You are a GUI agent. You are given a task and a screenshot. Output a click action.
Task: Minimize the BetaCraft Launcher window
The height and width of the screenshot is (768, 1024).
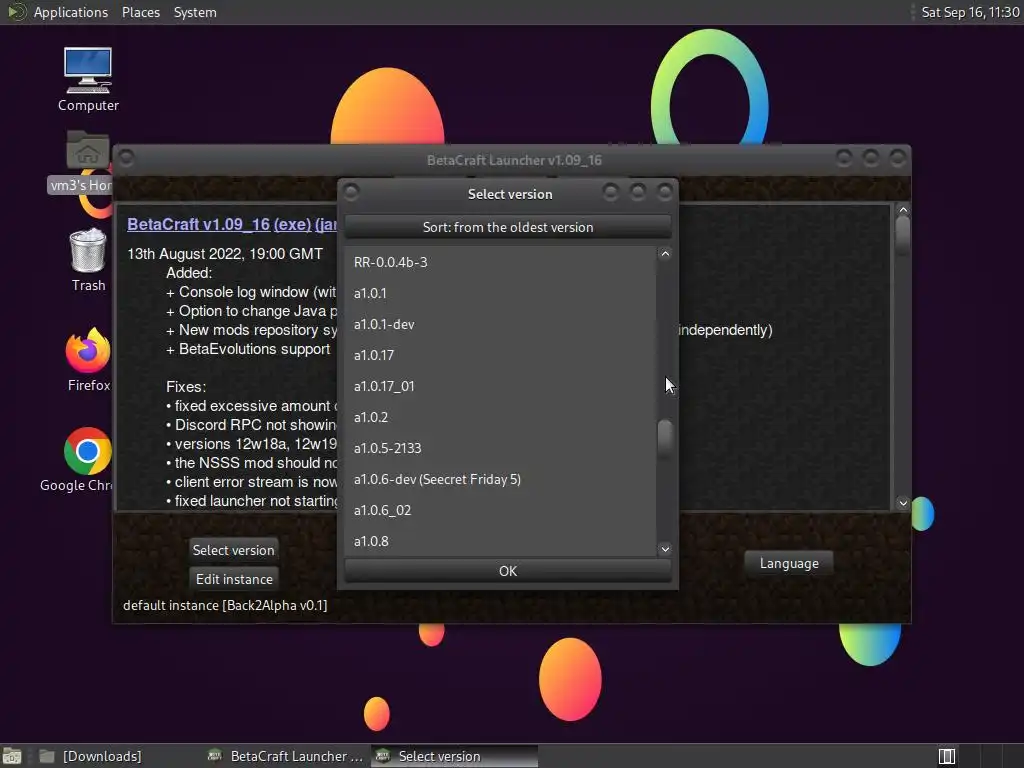[844, 158]
